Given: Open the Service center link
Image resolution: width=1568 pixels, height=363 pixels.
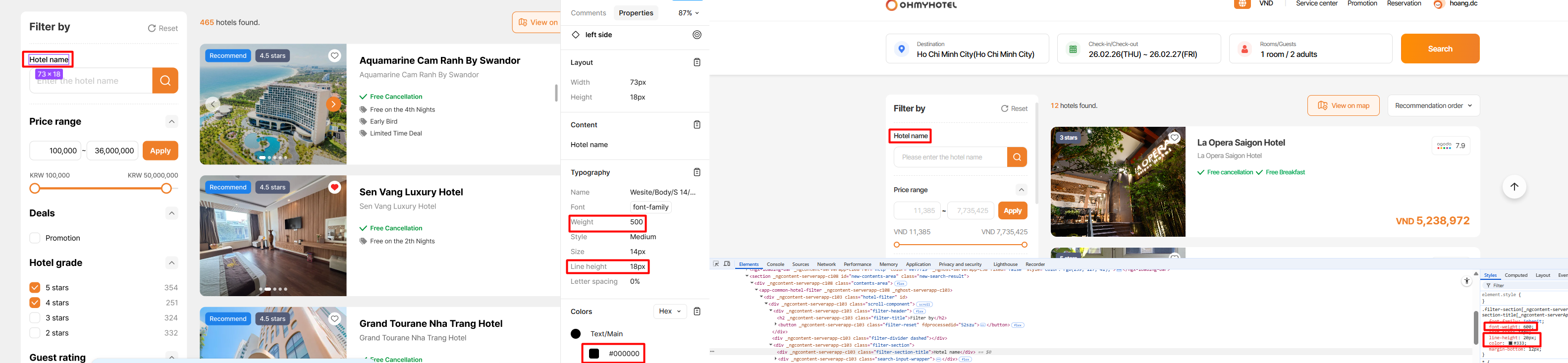Looking at the screenshot, I should [1317, 3].
